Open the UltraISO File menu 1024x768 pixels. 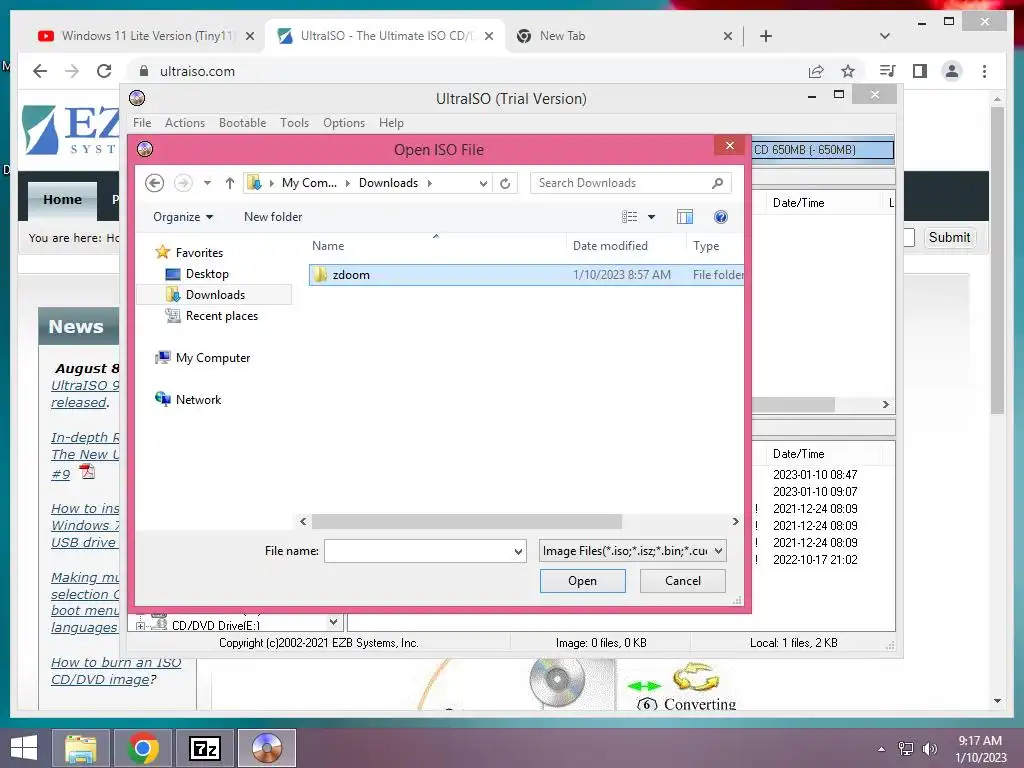(x=142, y=123)
